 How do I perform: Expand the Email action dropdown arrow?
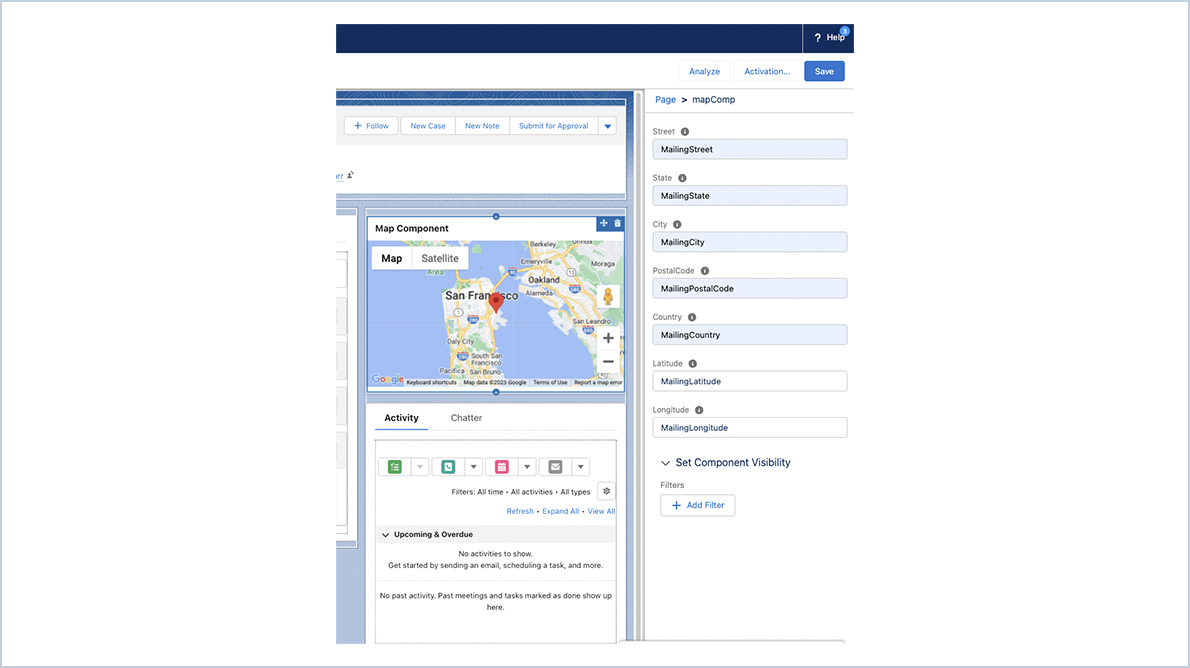coord(581,466)
